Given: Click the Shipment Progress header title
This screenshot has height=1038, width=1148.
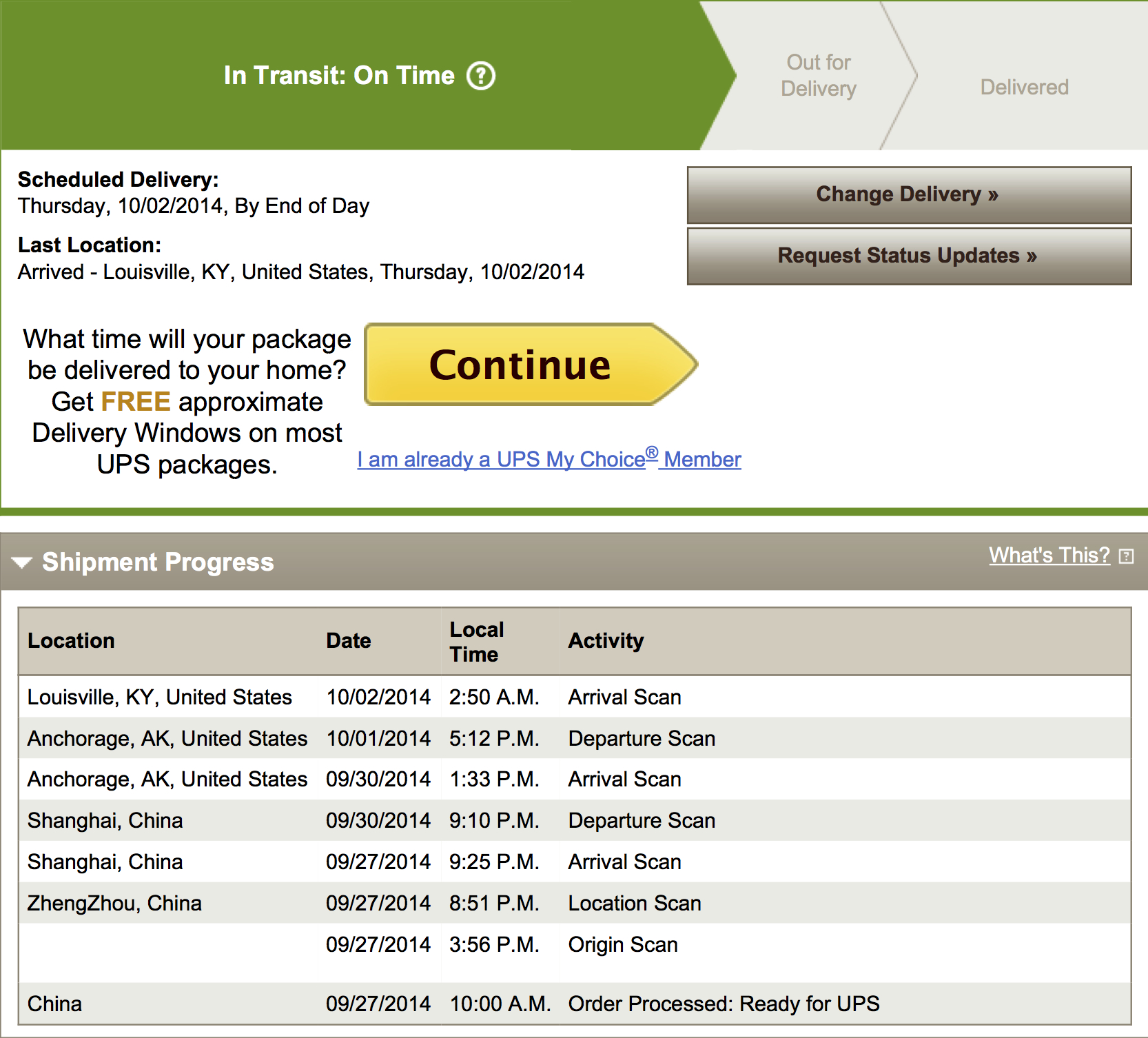Looking at the screenshot, I should (158, 562).
